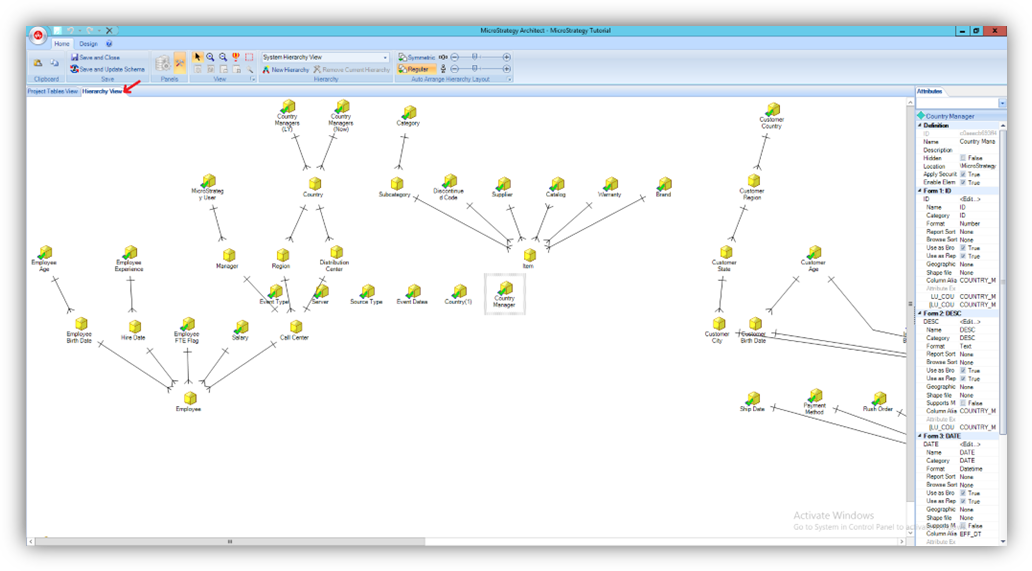The image size is (1032, 571).
Task: Toggle Use as Rep checkbox under Form 3: DATE
Action: click(963, 501)
